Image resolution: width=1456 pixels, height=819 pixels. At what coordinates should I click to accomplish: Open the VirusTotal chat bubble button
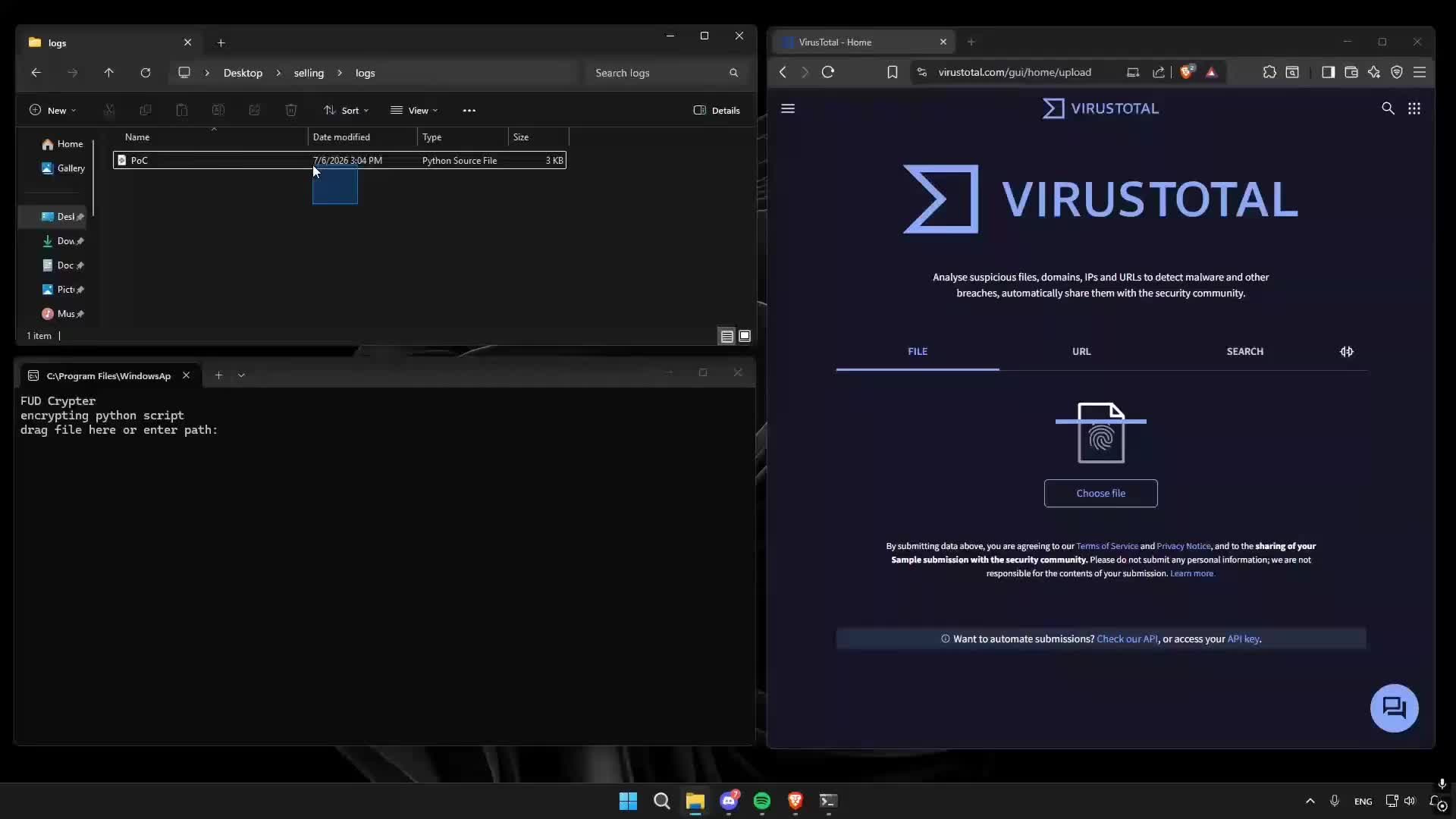[1394, 708]
